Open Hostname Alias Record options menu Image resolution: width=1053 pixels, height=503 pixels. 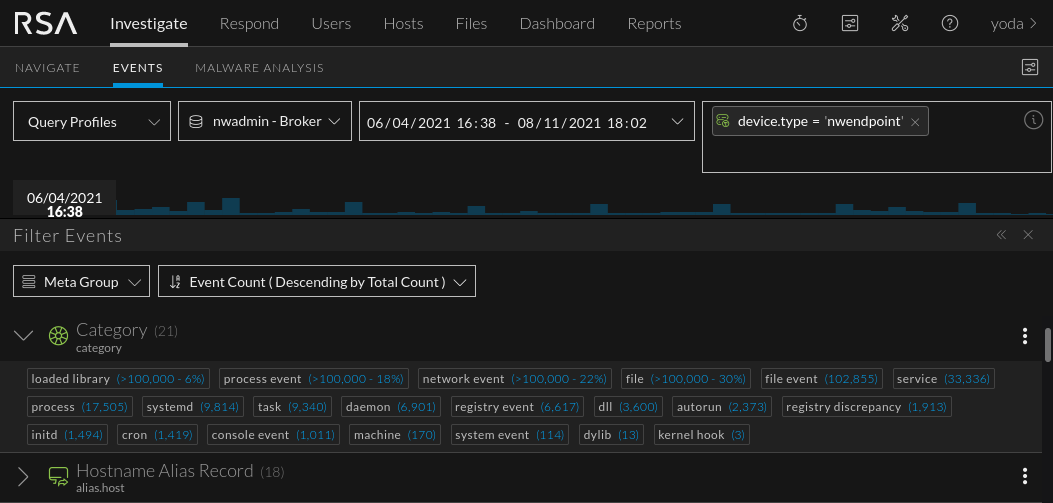coord(1024,476)
